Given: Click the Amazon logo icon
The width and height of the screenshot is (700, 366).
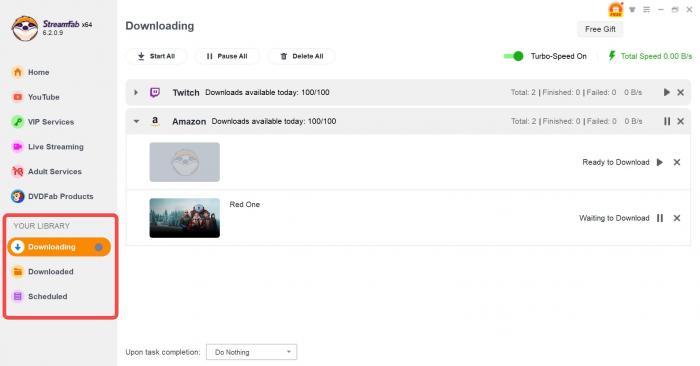Looking at the screenshot, I should click(x=155, y=121).
